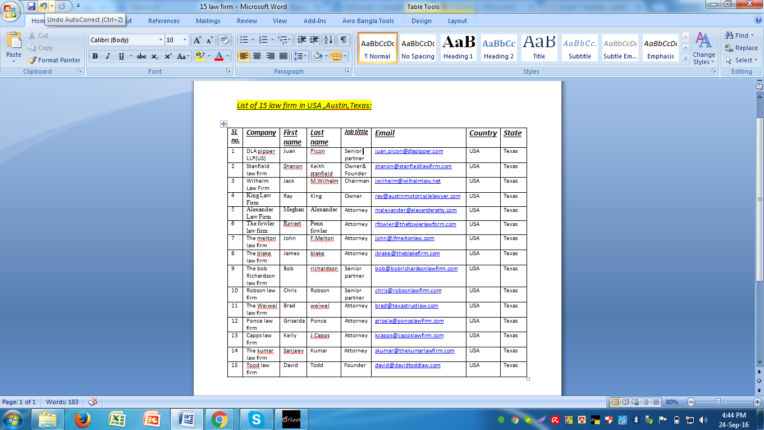Open Line Spacing dropdown
The image size is (764, 430).
tap(300, 56)
